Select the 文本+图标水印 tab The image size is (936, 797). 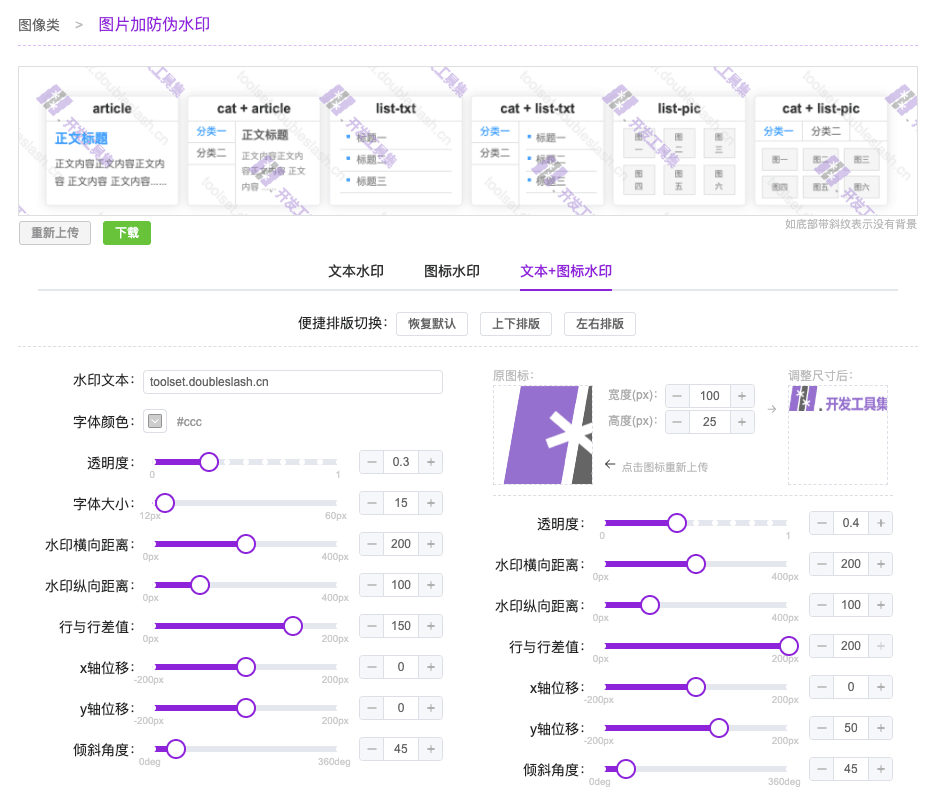pos(566,271)
